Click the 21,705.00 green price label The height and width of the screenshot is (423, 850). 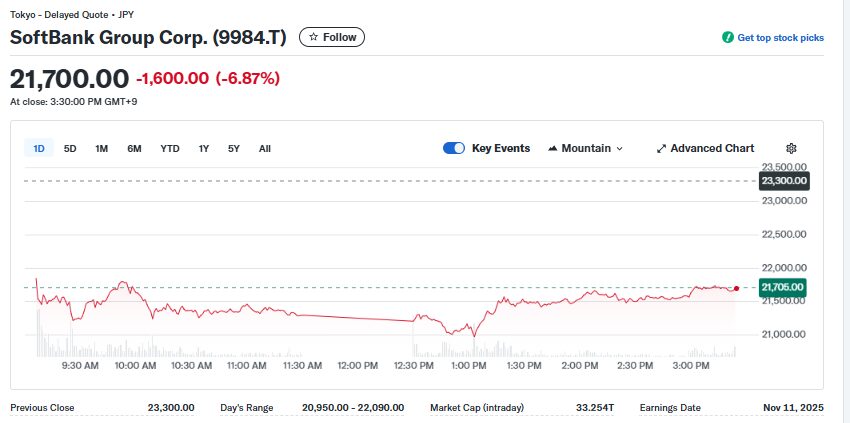[783, 288]
